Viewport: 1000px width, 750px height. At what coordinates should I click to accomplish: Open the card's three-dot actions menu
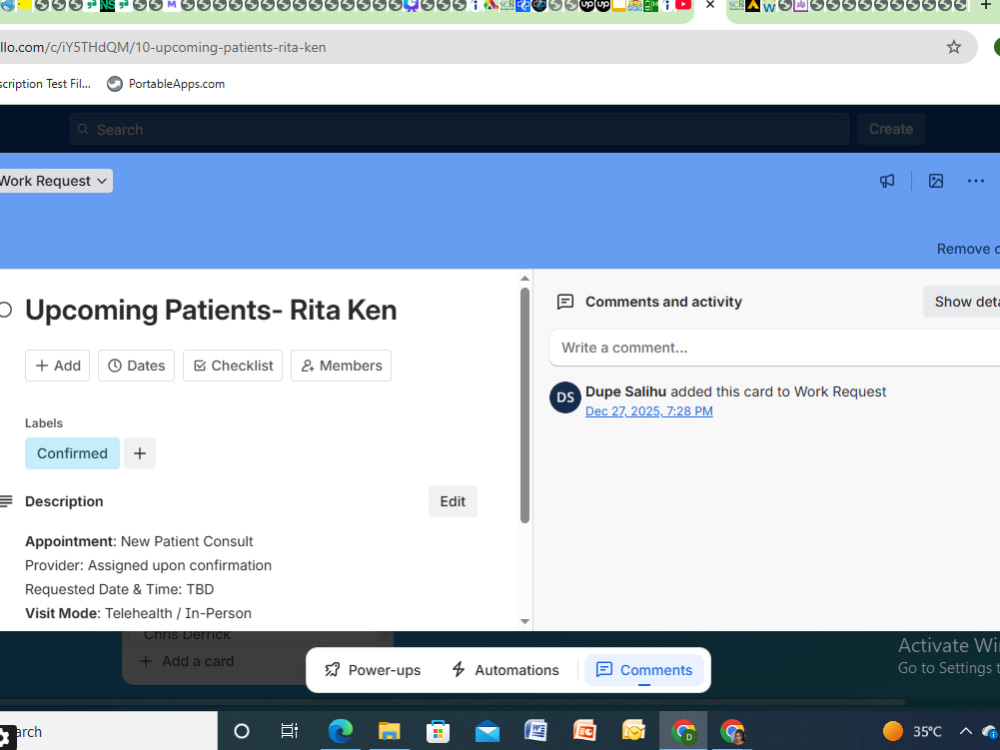(x=975, y=181)
